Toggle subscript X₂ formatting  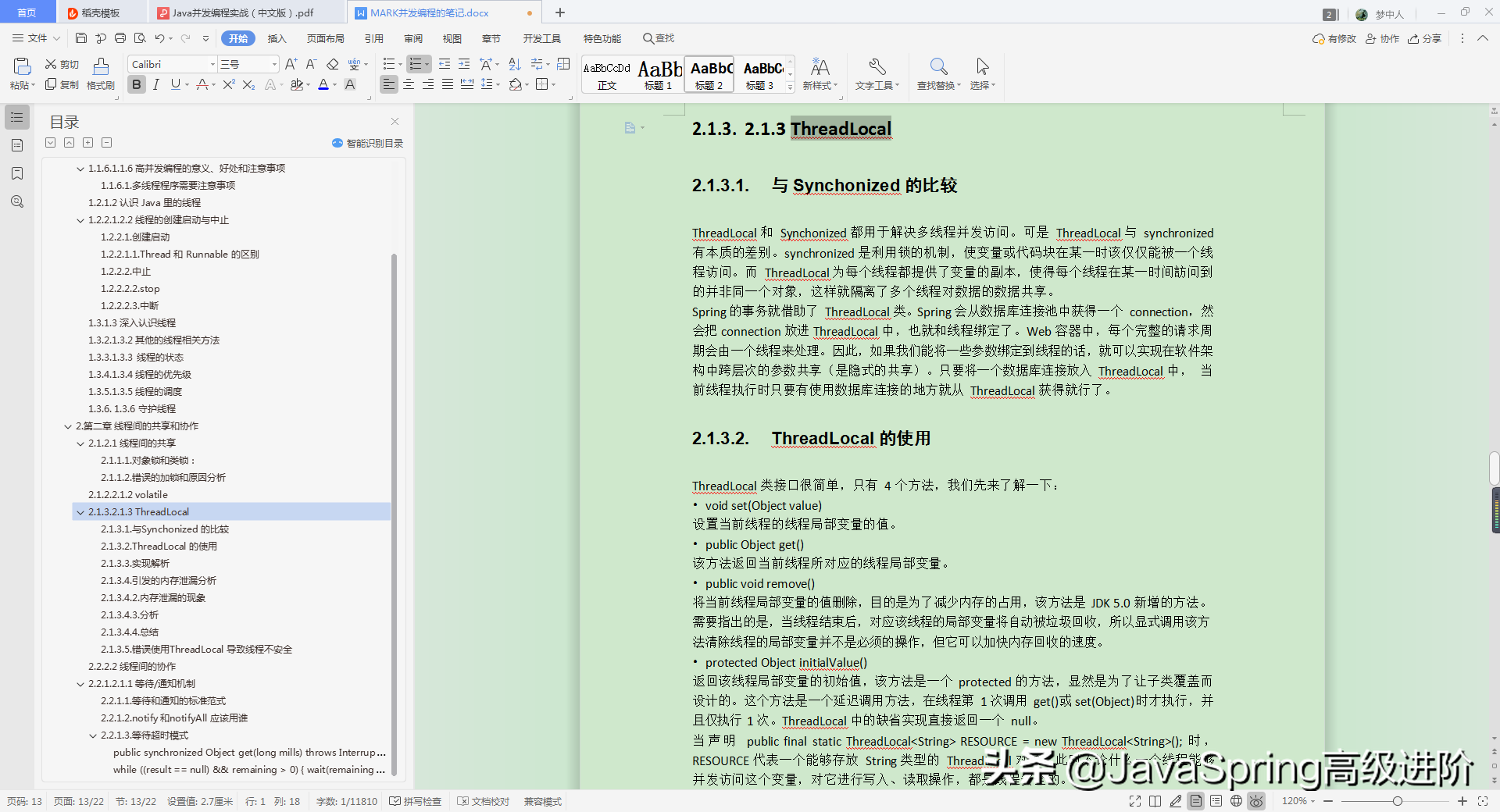248,84
